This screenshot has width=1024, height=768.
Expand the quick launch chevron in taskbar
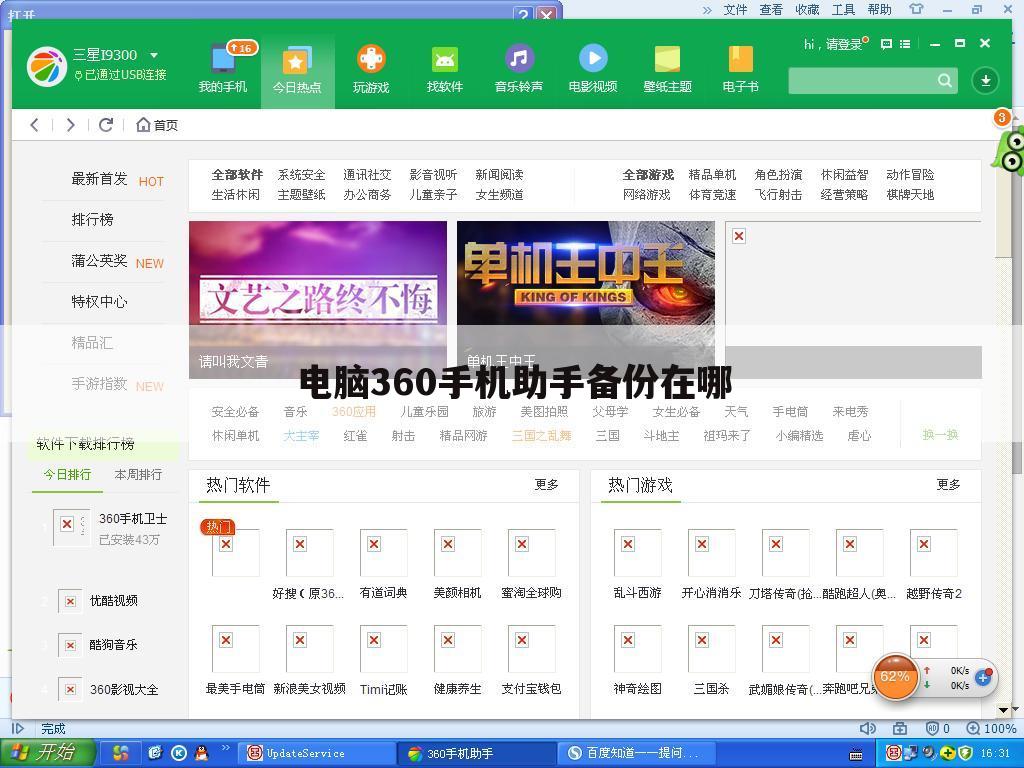click(x=225, y=748)
